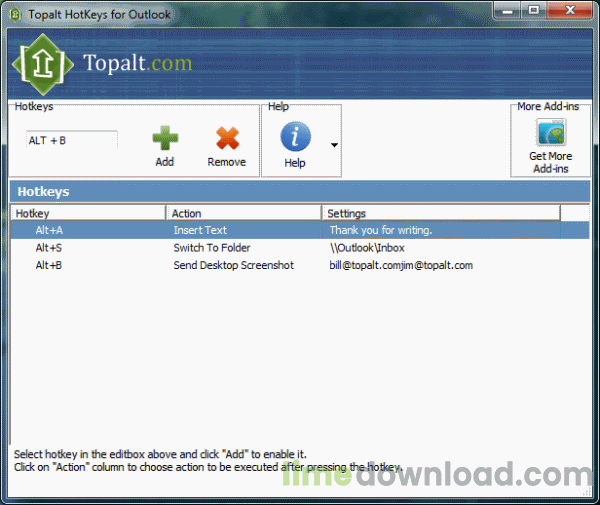Click the Topalt logo diamond icon
The image size is (600, 505).
click(43, 64)
